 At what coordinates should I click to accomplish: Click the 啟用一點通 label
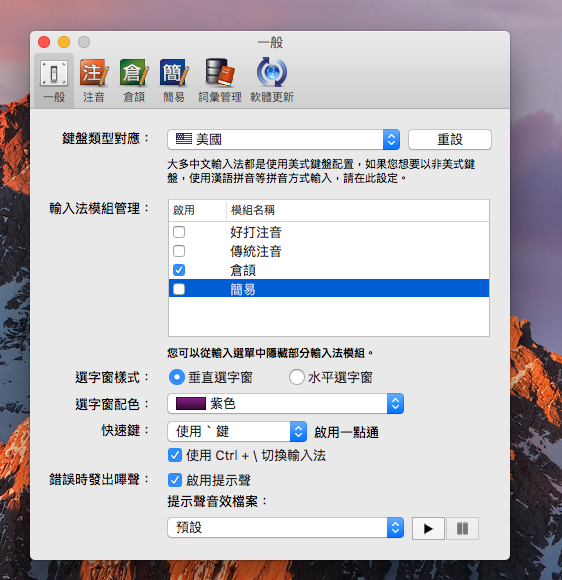pos(346,432)
